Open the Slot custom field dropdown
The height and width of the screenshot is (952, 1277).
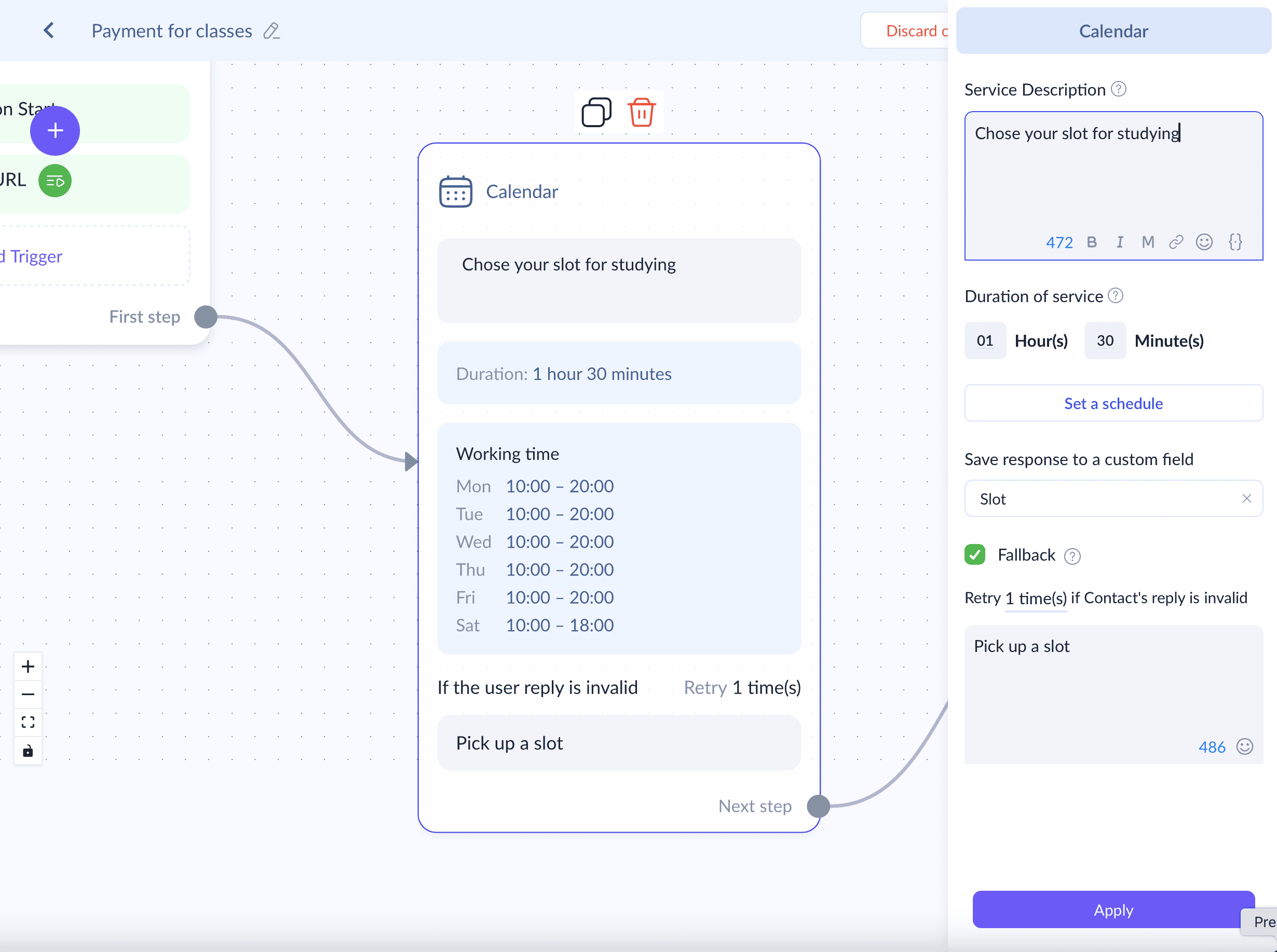(x=1113, y=498)
